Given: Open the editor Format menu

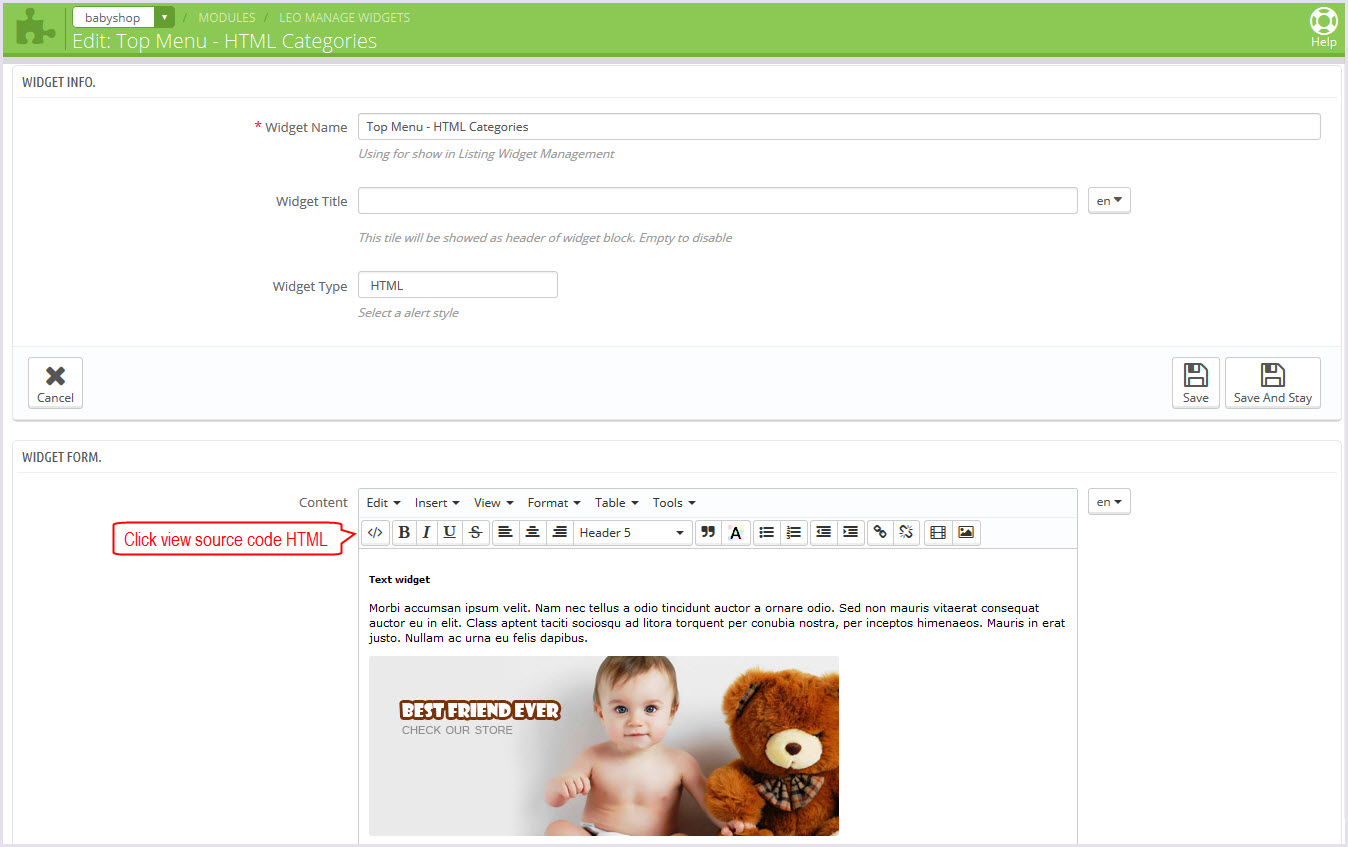Looking at the screenshot, I should [555, 503].
